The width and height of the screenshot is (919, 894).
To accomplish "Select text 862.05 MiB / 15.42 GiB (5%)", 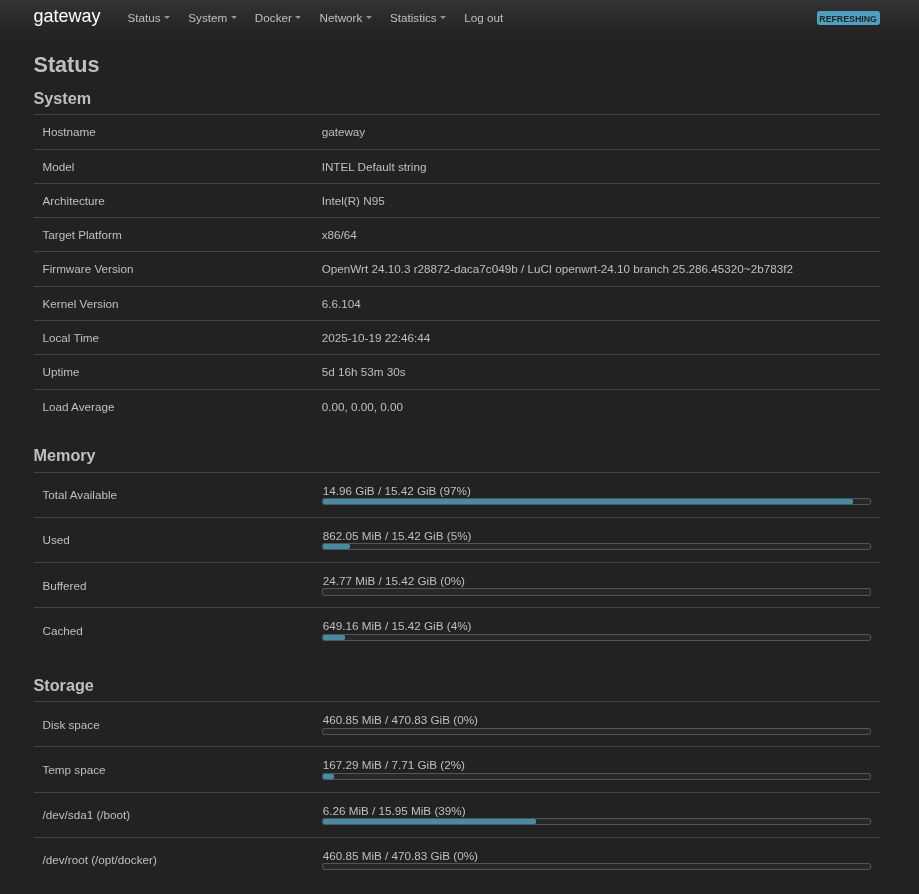I will click(397, 536).
